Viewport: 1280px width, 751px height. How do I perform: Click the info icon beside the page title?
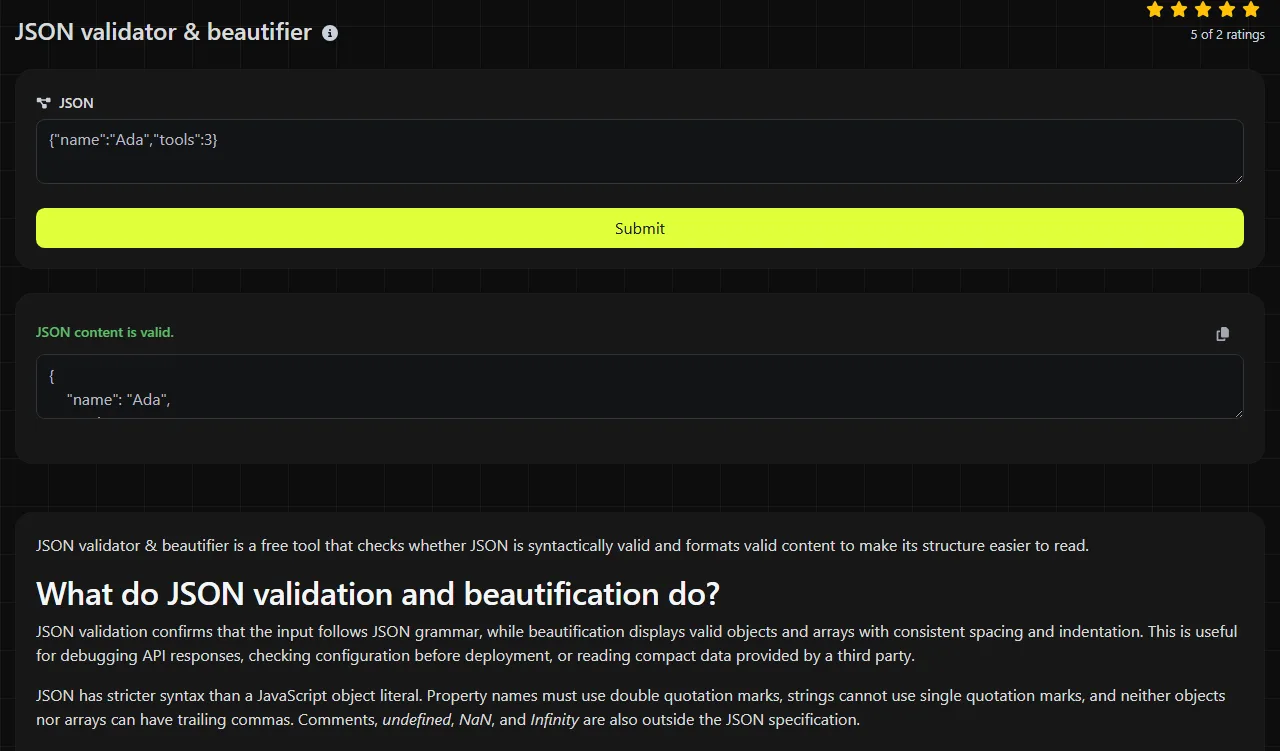coord(330,33)
